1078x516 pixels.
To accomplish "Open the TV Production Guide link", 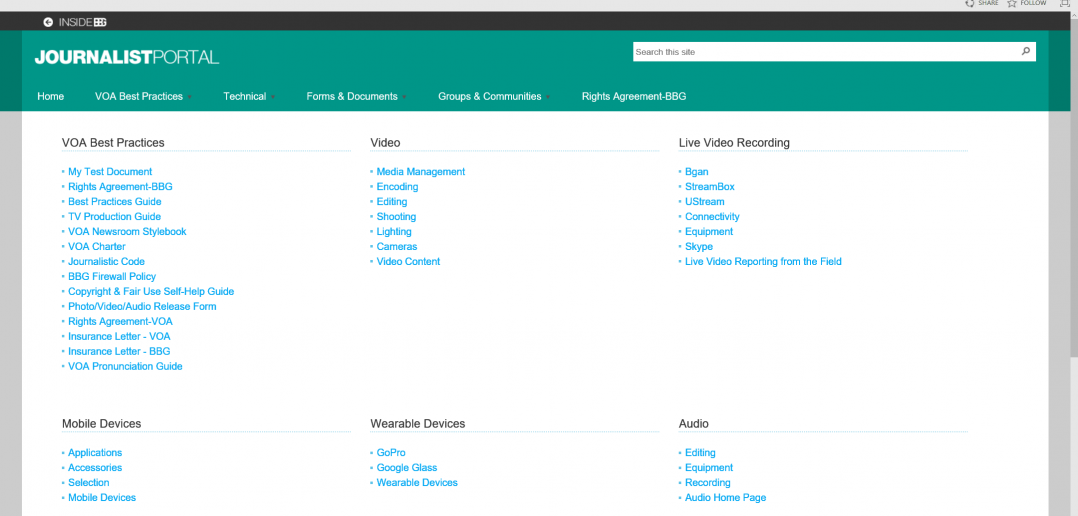I will point(114,216).
